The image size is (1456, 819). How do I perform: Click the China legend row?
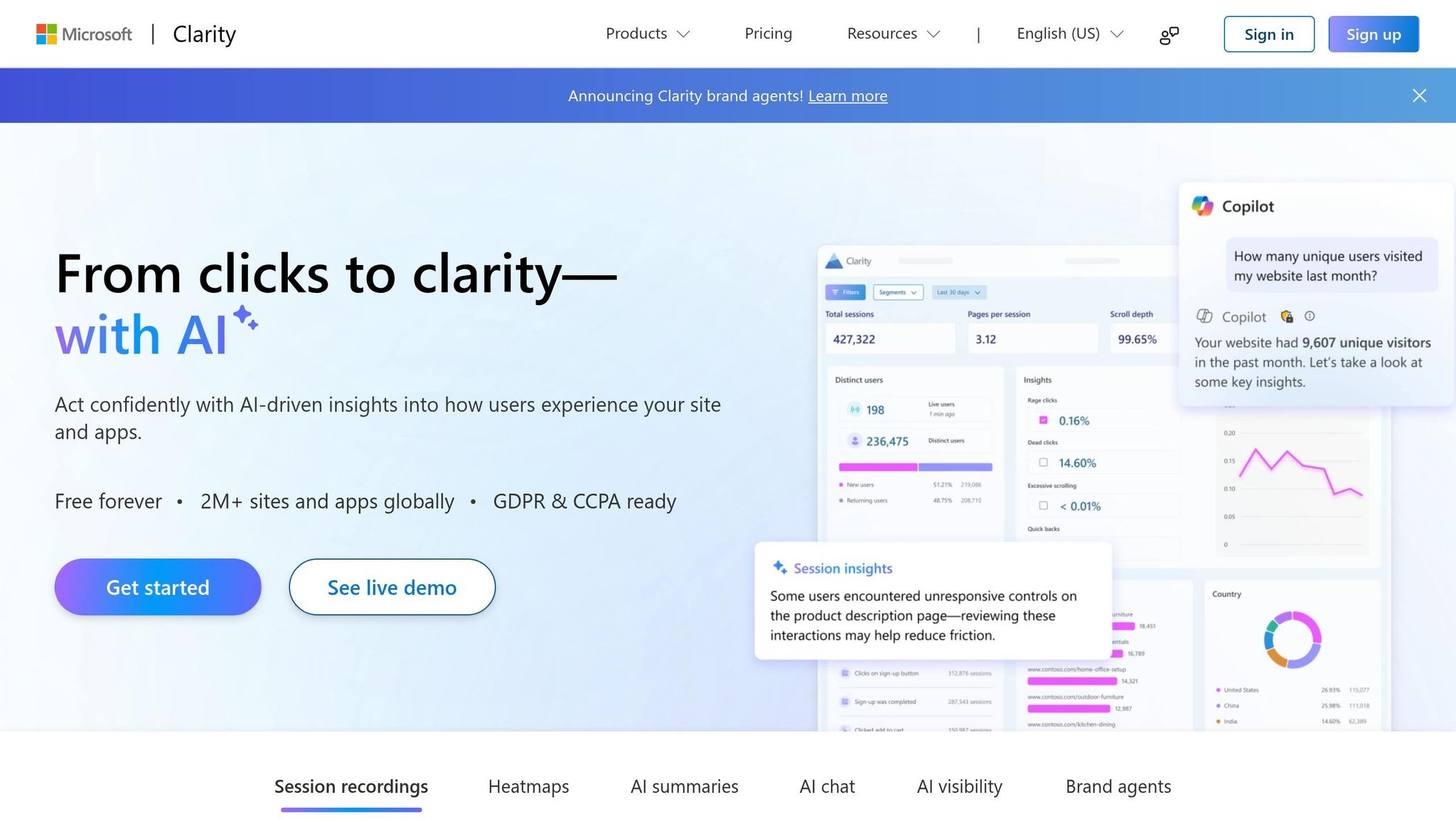pos(1292,705)
